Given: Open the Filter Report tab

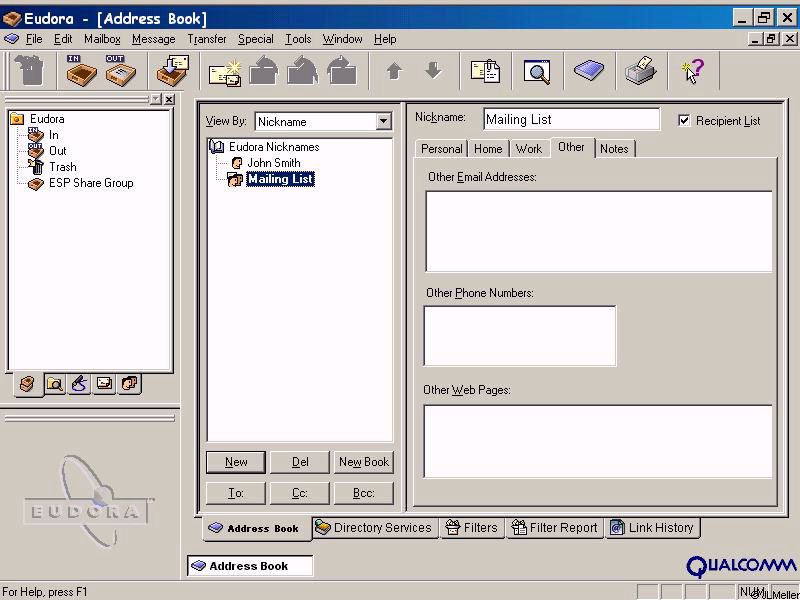Looking at the screenshot, I should tap(555, 528).
